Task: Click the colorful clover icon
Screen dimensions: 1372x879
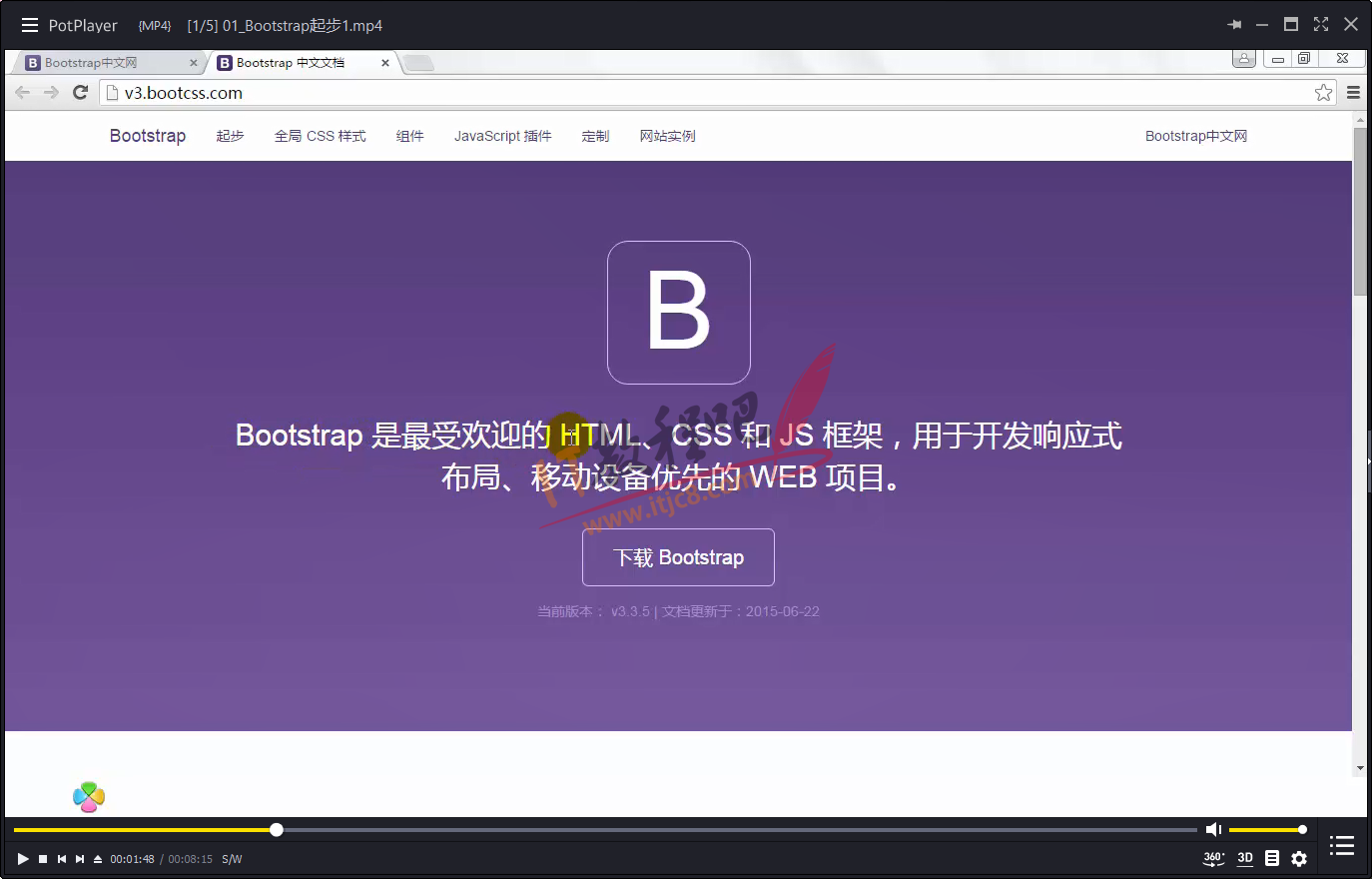Action: point(89,796)
